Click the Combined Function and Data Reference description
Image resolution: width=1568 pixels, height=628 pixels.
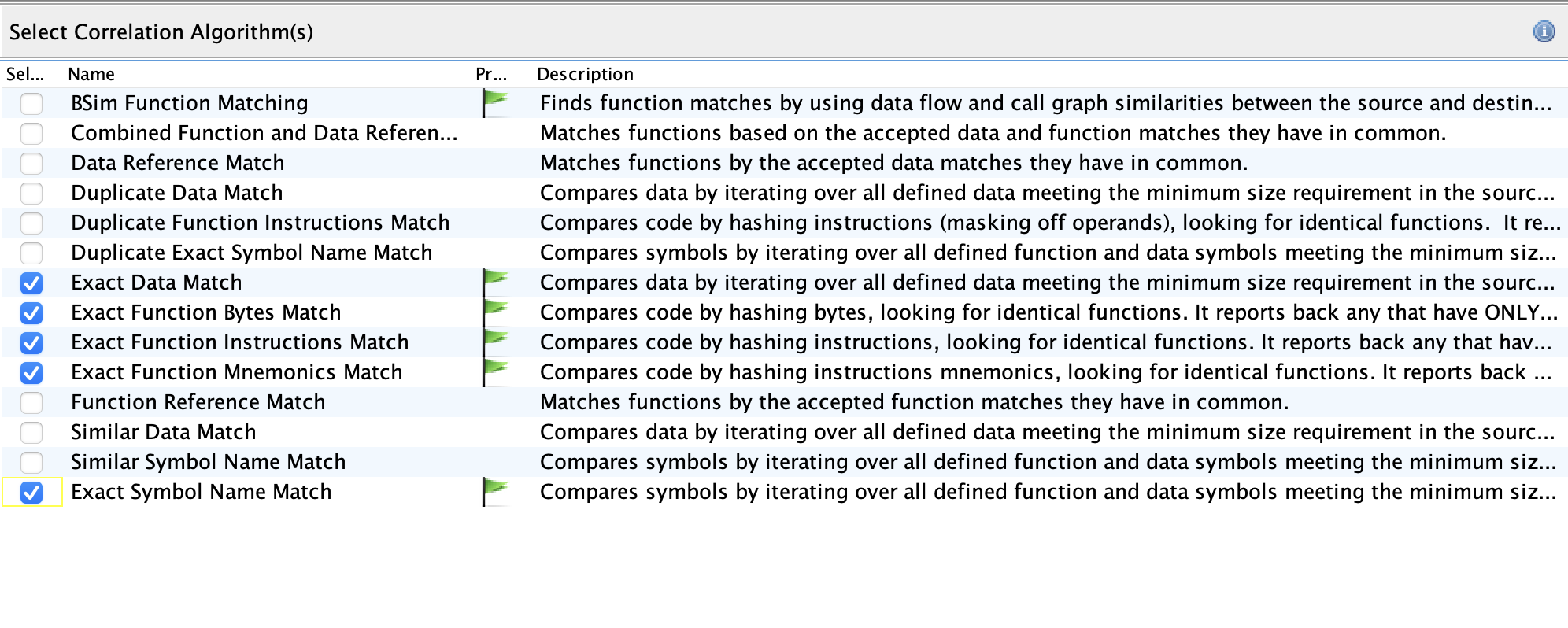pyautogui.click(x=992, y=133)
